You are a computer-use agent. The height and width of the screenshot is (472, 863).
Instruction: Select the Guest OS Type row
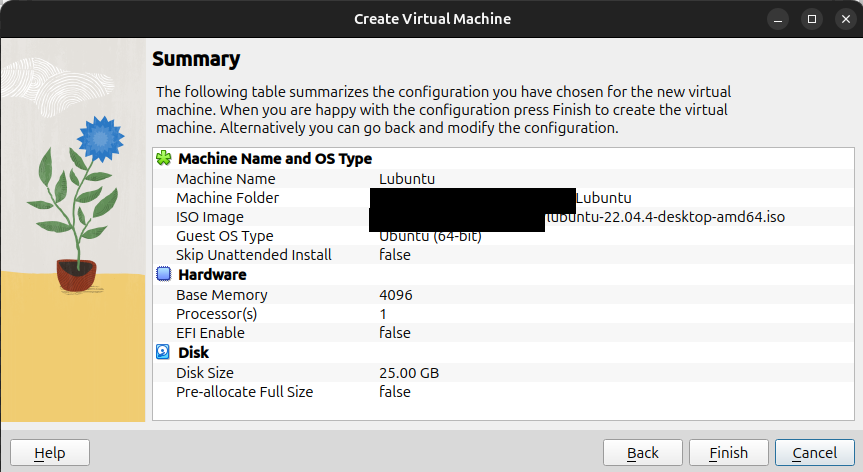point(224,236)
